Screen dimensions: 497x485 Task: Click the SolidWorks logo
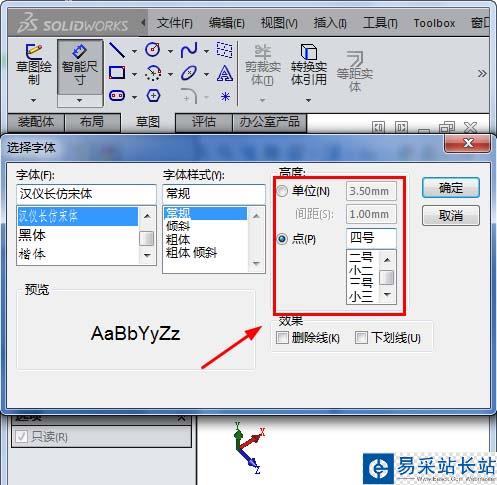pos(73,24)
